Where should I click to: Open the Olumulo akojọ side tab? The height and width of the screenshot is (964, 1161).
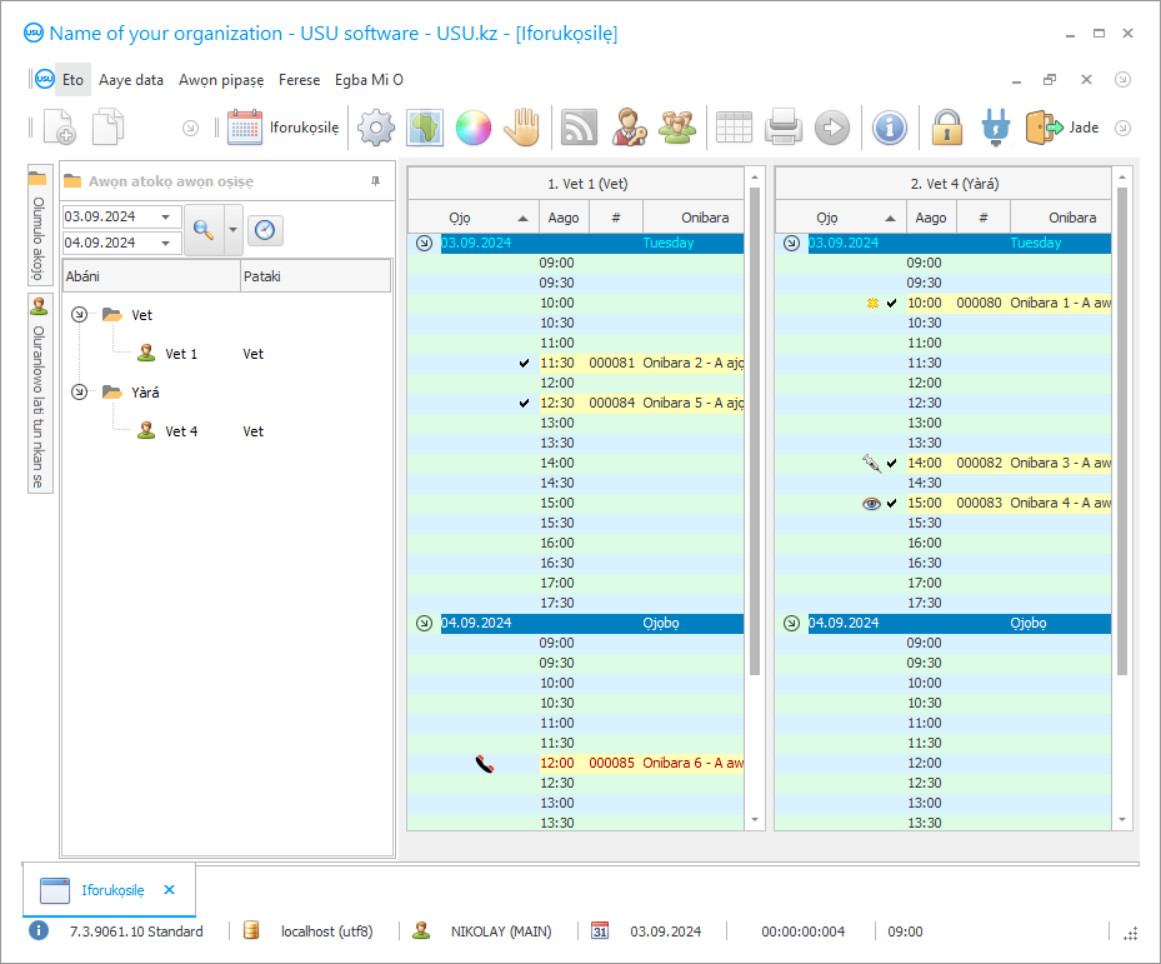click(x=39, y=225)
